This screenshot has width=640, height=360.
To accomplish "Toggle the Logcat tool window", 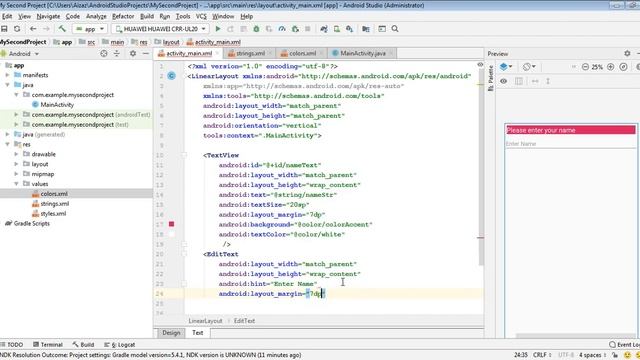I will pos(120,344).
